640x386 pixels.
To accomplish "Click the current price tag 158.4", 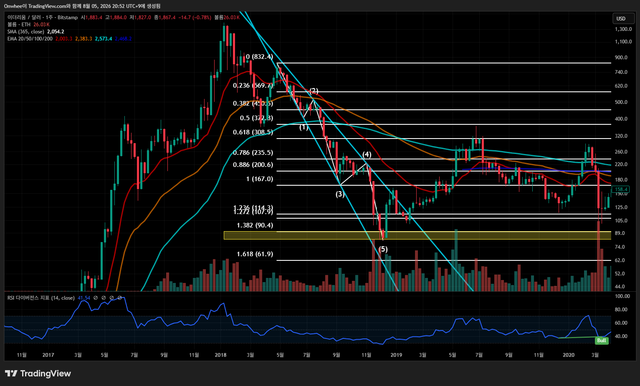I will point(620,189).
